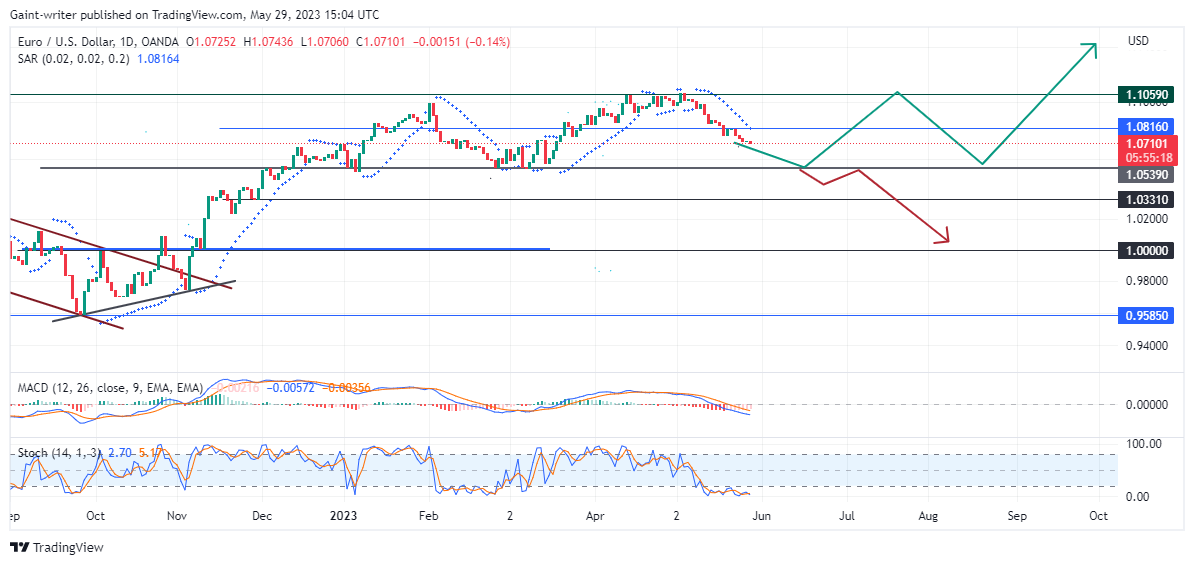Click the blue 1.08160 price tag

click(x=1147, y=126)
